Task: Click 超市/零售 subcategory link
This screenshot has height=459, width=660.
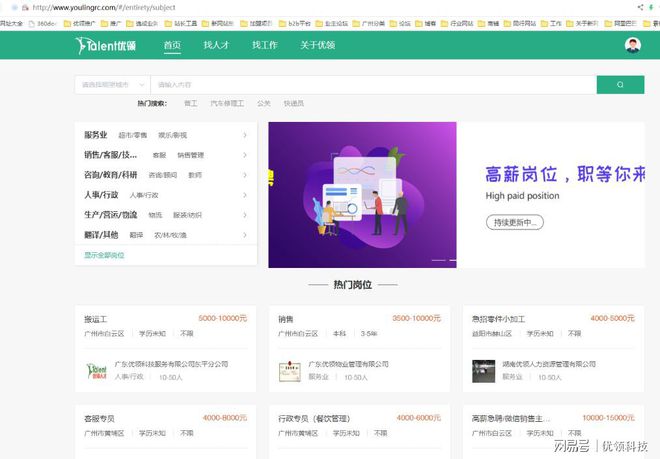Action: click(133, 135)
